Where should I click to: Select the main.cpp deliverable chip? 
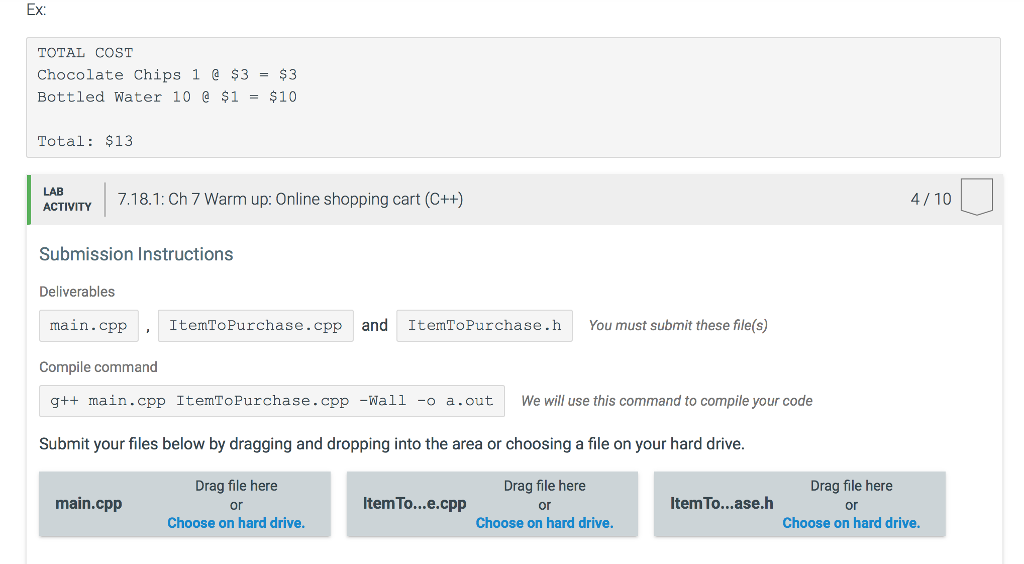[89, 326]
